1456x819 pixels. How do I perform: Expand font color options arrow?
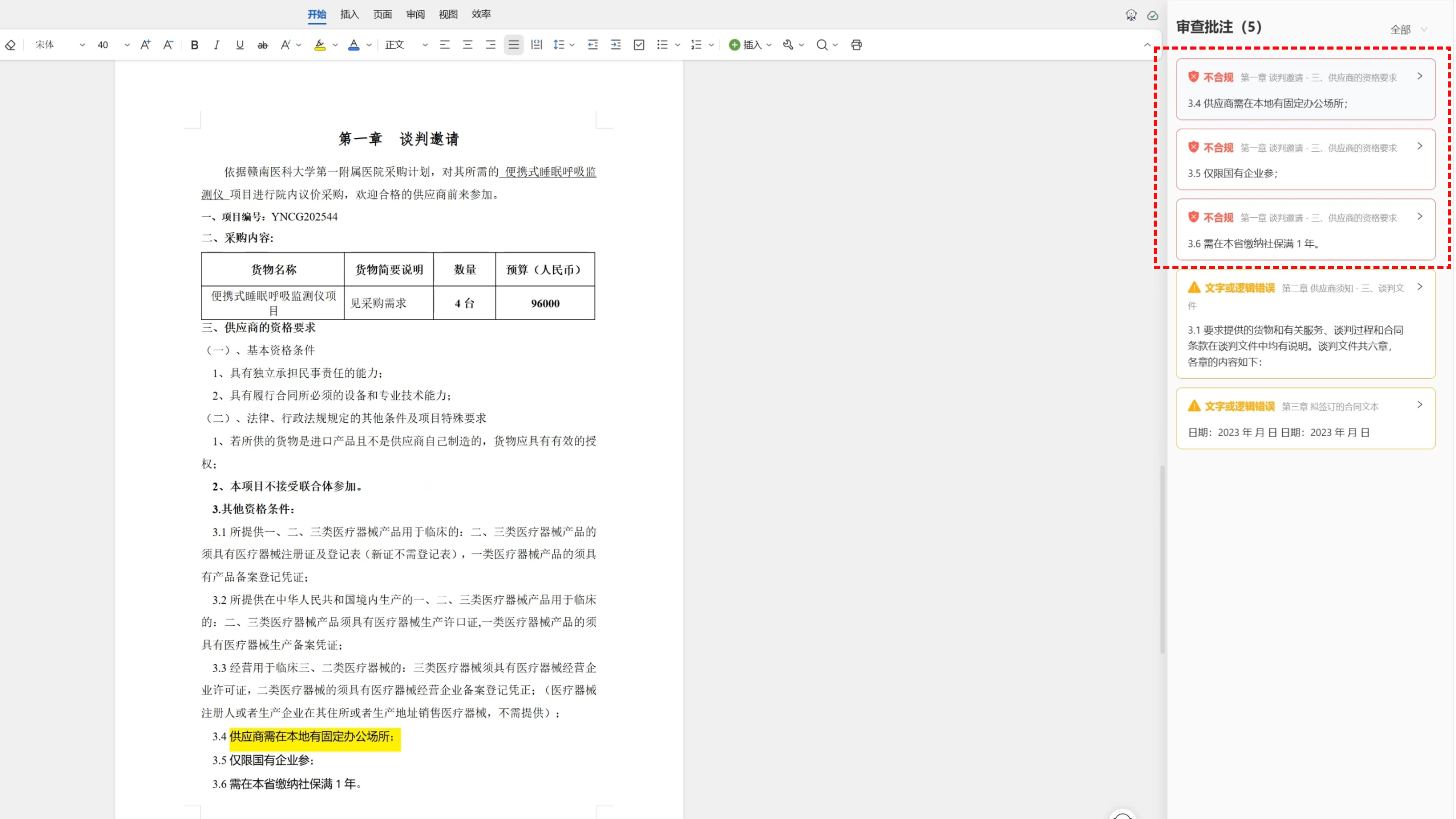[369, 45]
